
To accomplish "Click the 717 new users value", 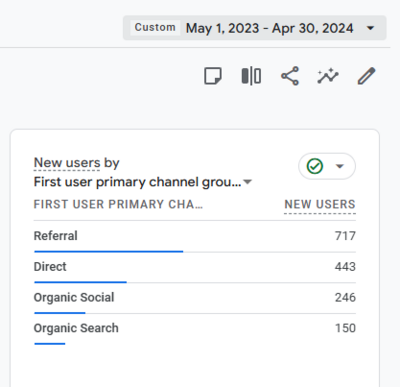I will (x=345, y=236).
